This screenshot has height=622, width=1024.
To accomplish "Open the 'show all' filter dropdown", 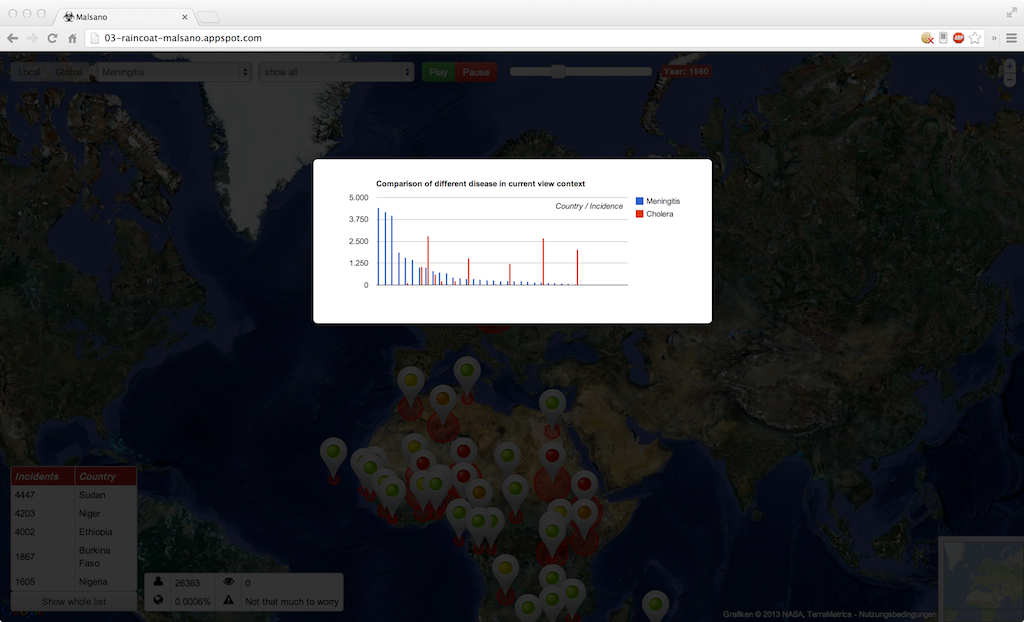I will tap(336, 72).
